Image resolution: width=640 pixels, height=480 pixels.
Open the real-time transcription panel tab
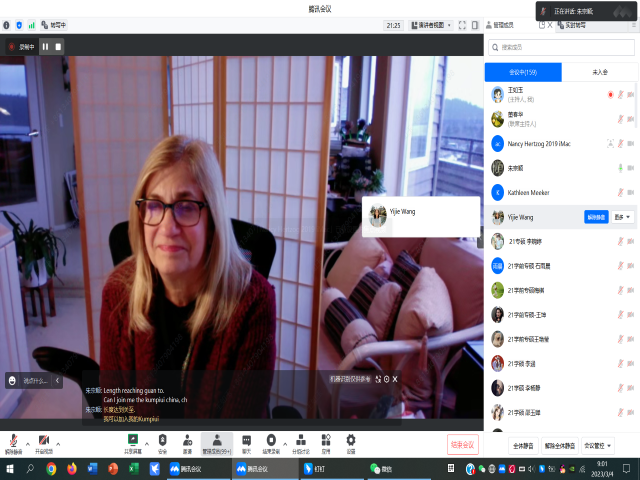coord(572,25)
